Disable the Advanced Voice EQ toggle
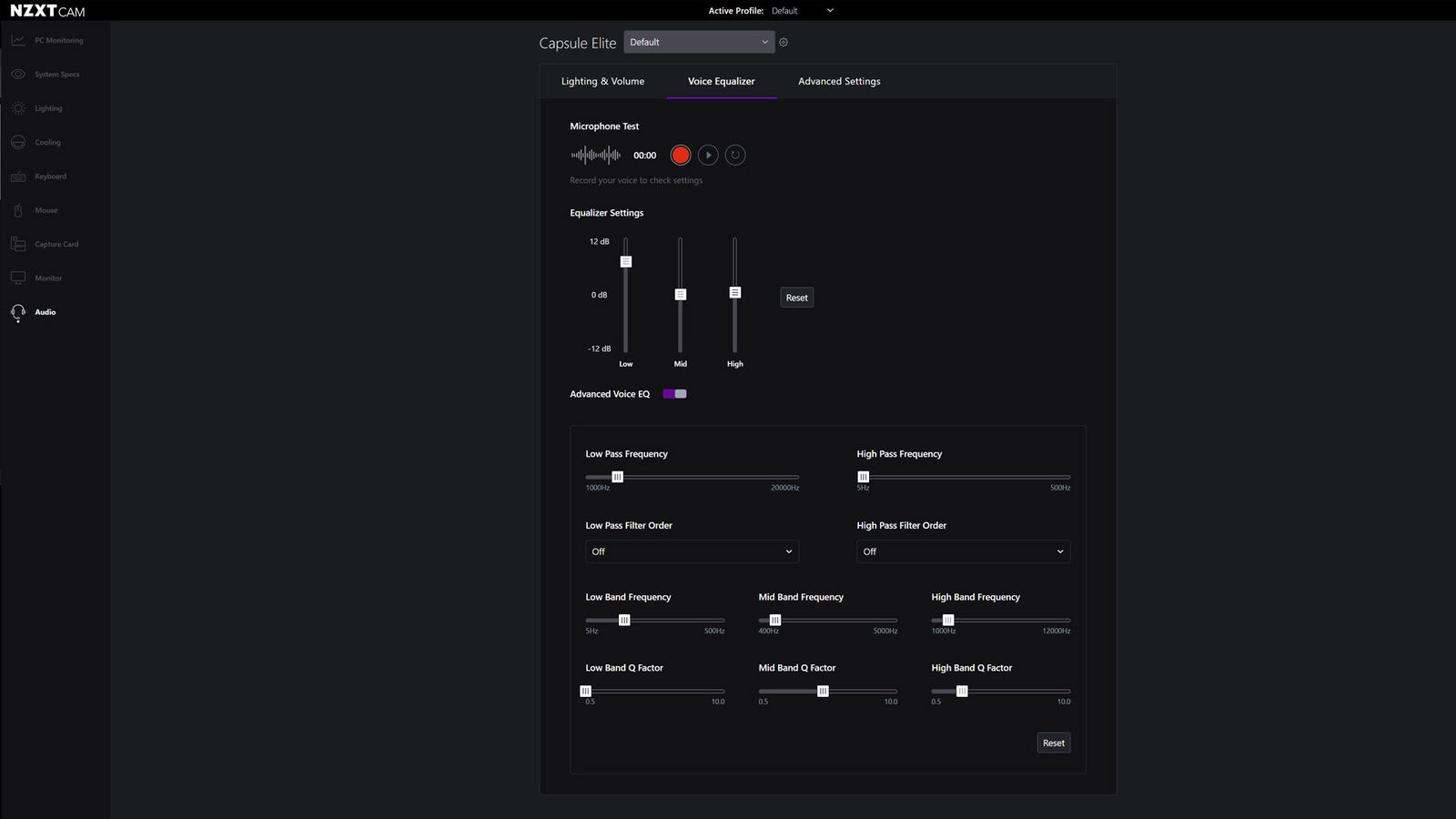The width and height of the screenshot is (1456, 819). [x=674, y=394]
